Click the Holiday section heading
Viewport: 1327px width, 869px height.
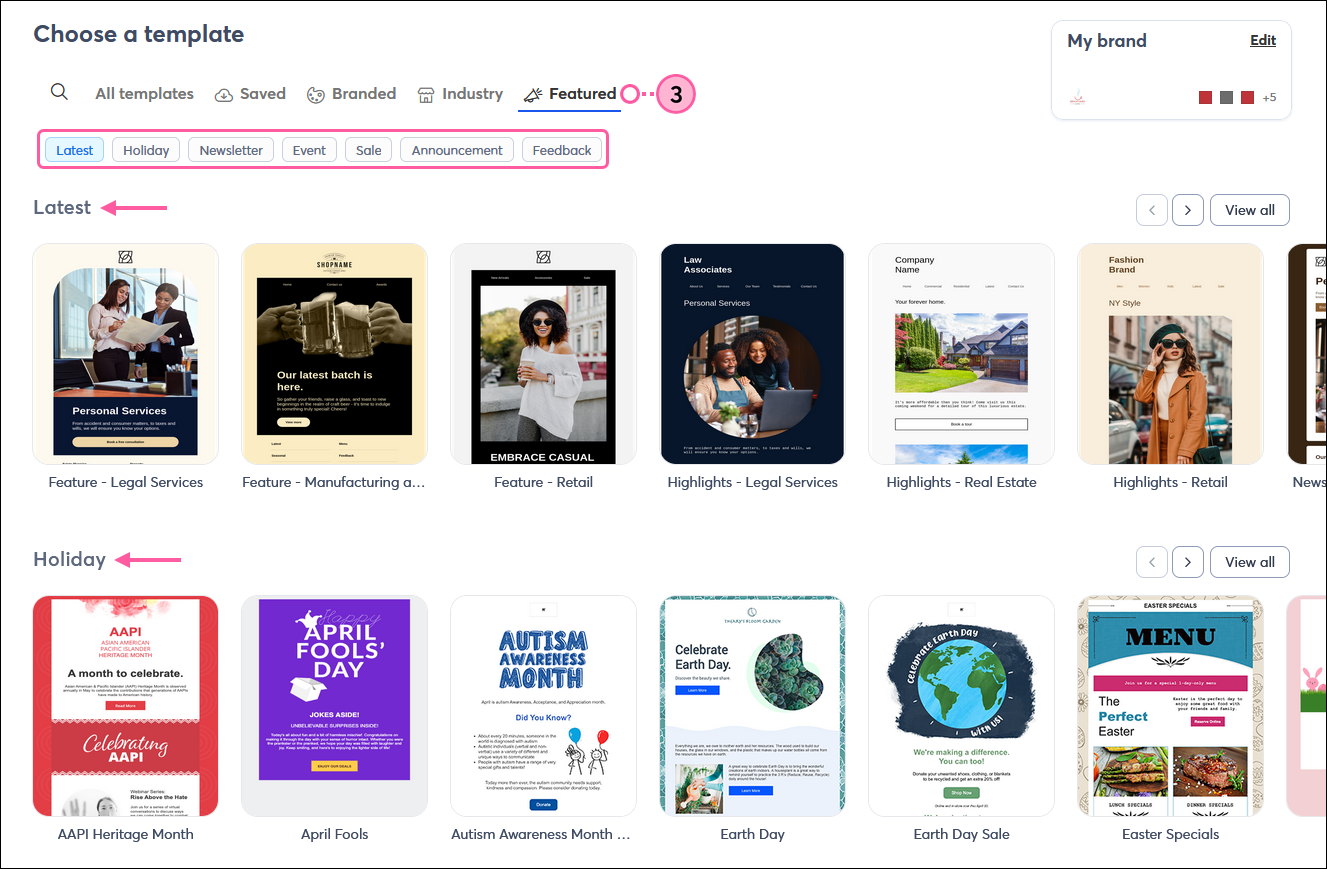69,559
